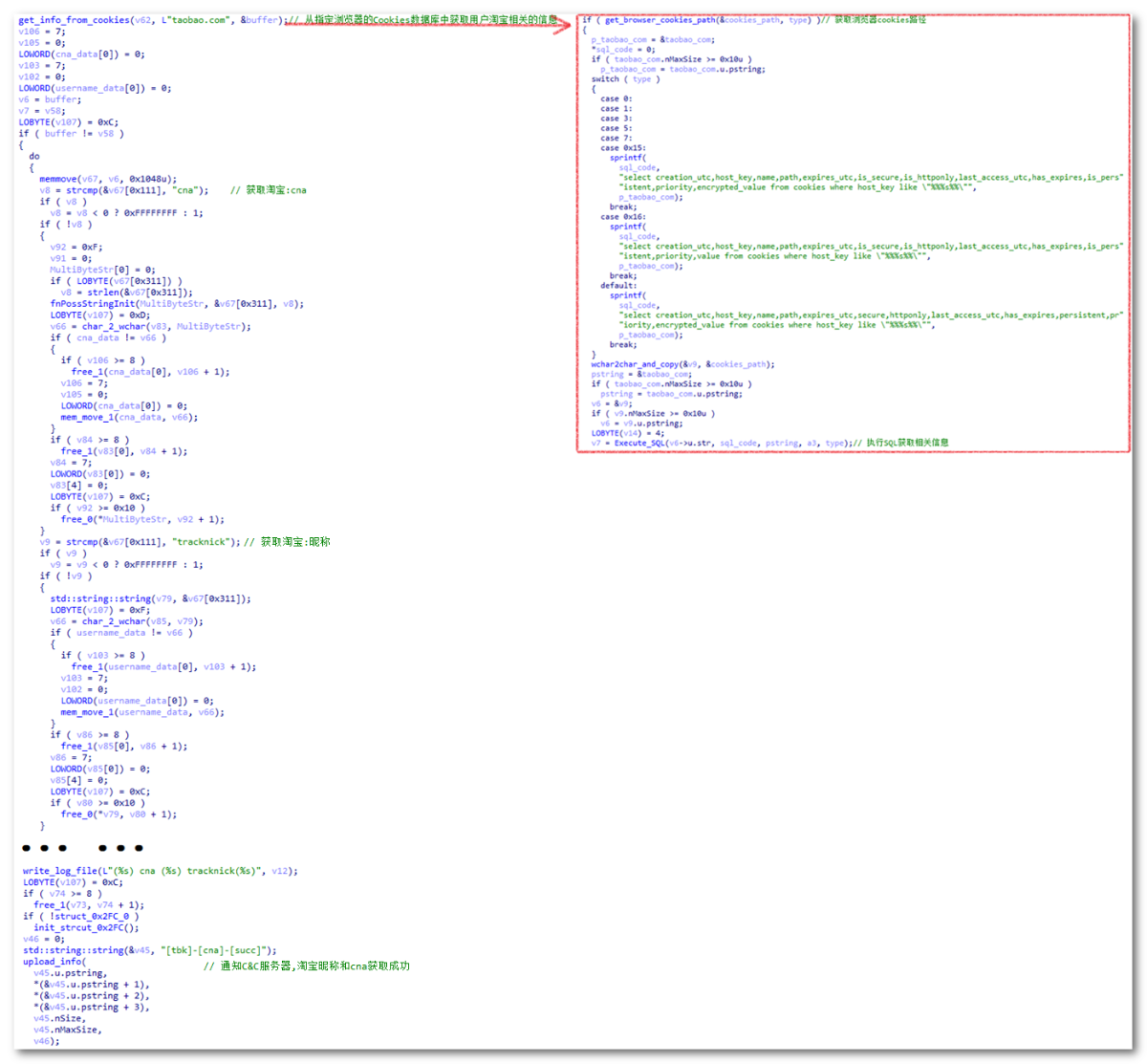
Task: Click the comment '// 执行SQL获取相关信息'
Action: click(902, 443)
